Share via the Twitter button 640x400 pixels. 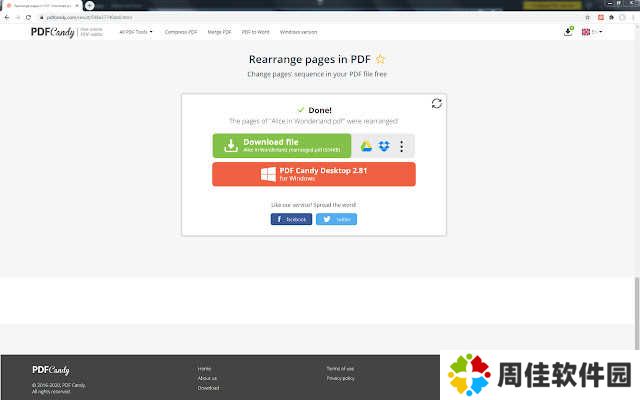336,219
